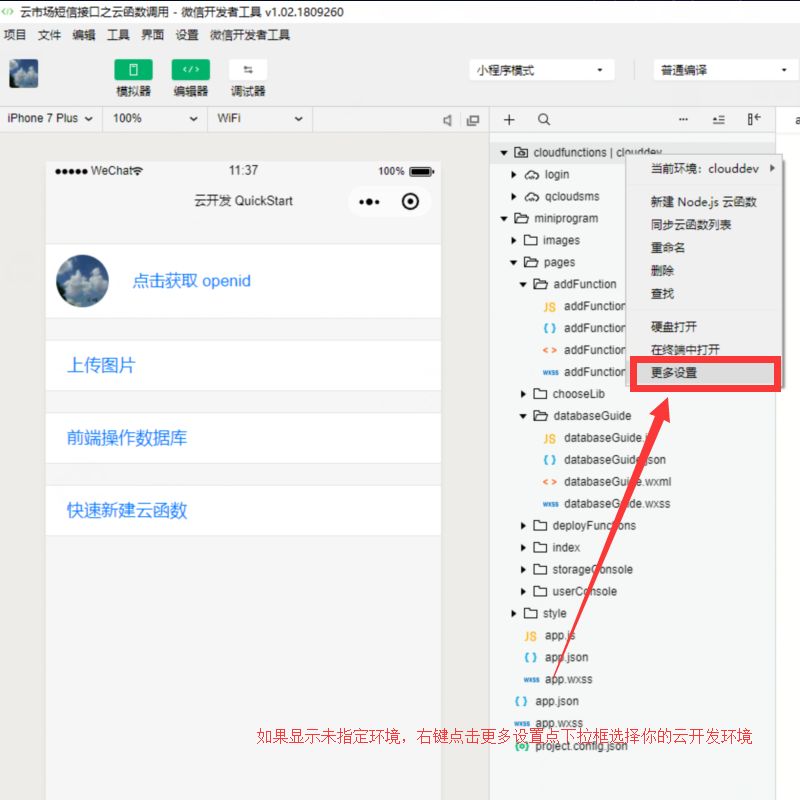800x800 pixels.
Task: Expand the qcloudsms cloud function
Action: pyautogui.click(x=514, y=196)
